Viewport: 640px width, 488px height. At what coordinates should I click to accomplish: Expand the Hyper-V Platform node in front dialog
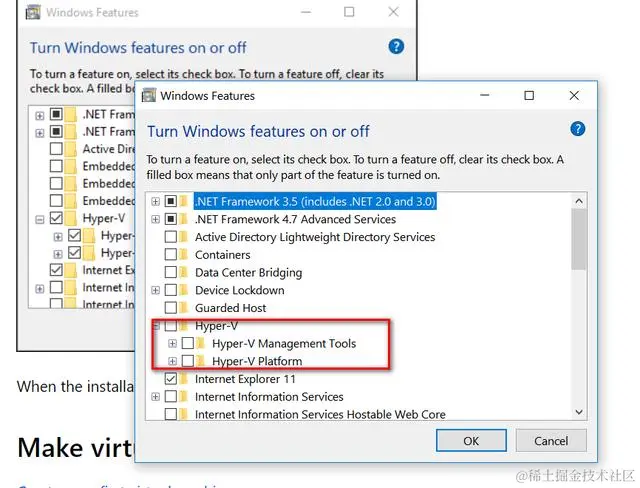click(172, 361)
